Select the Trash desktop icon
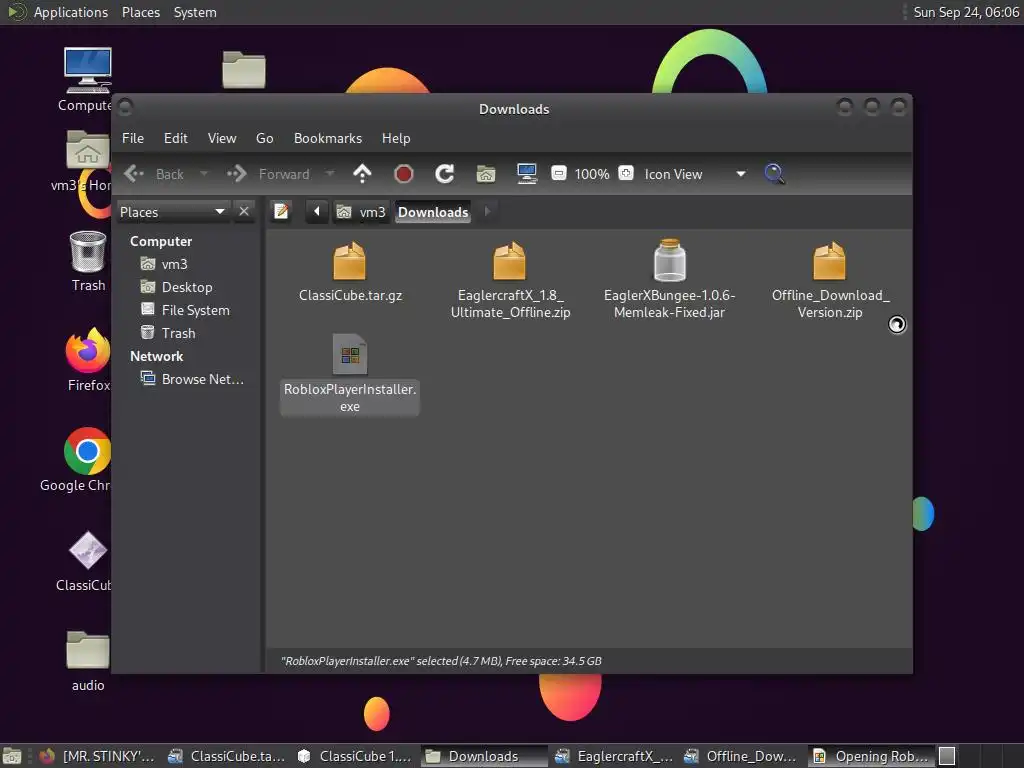 (88, 261)
